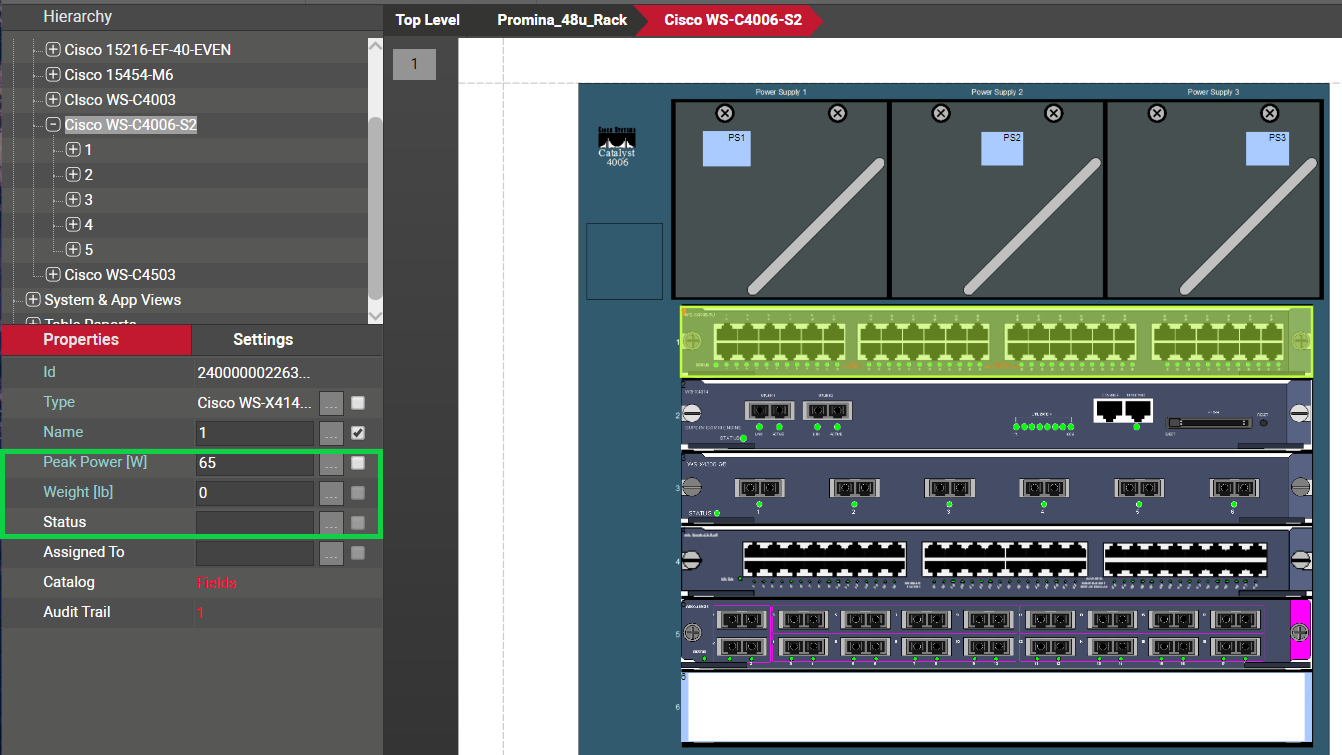Click the Peak Power value field

click(255, 463)
